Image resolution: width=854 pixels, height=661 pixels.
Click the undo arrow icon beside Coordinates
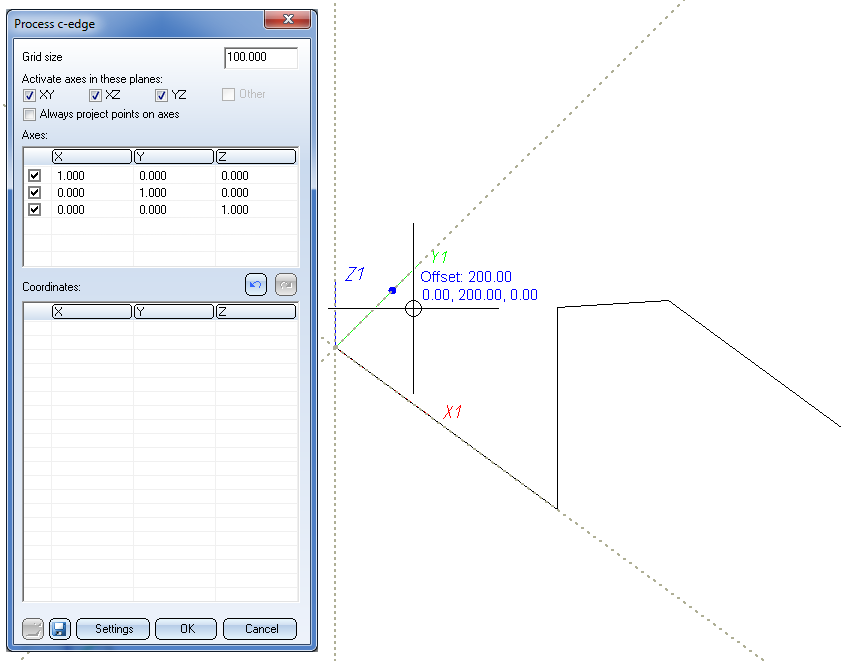256,285
